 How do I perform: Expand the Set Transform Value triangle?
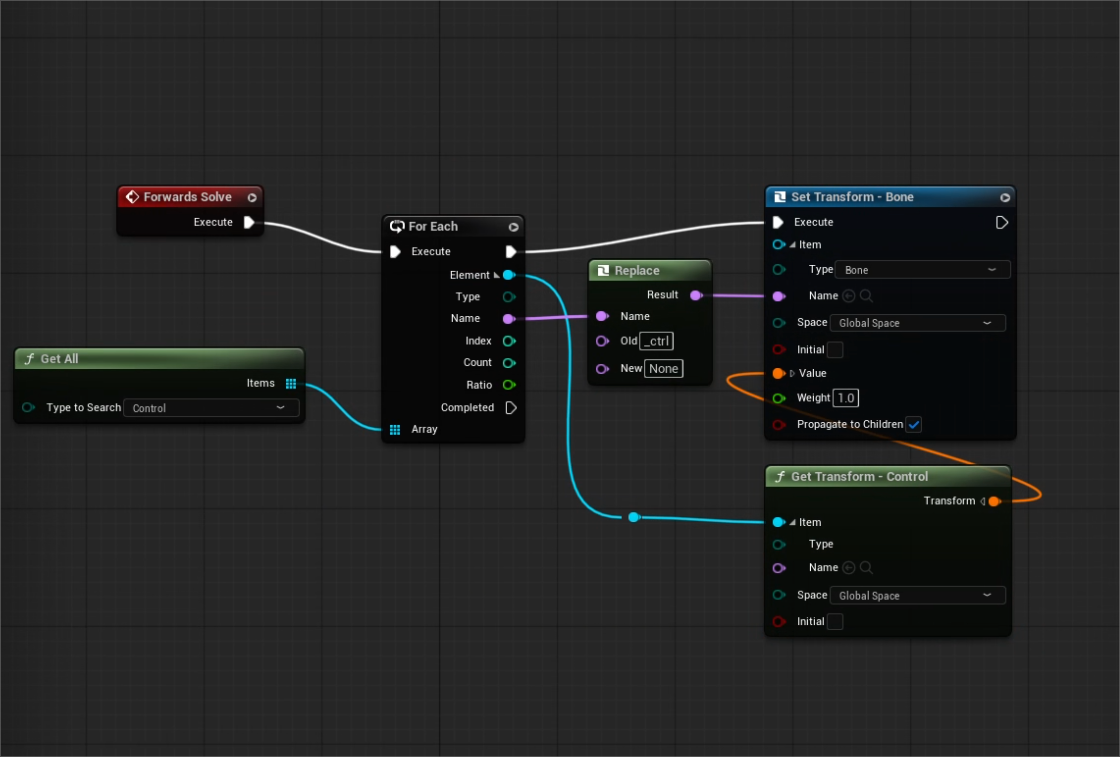pos(792,373)
